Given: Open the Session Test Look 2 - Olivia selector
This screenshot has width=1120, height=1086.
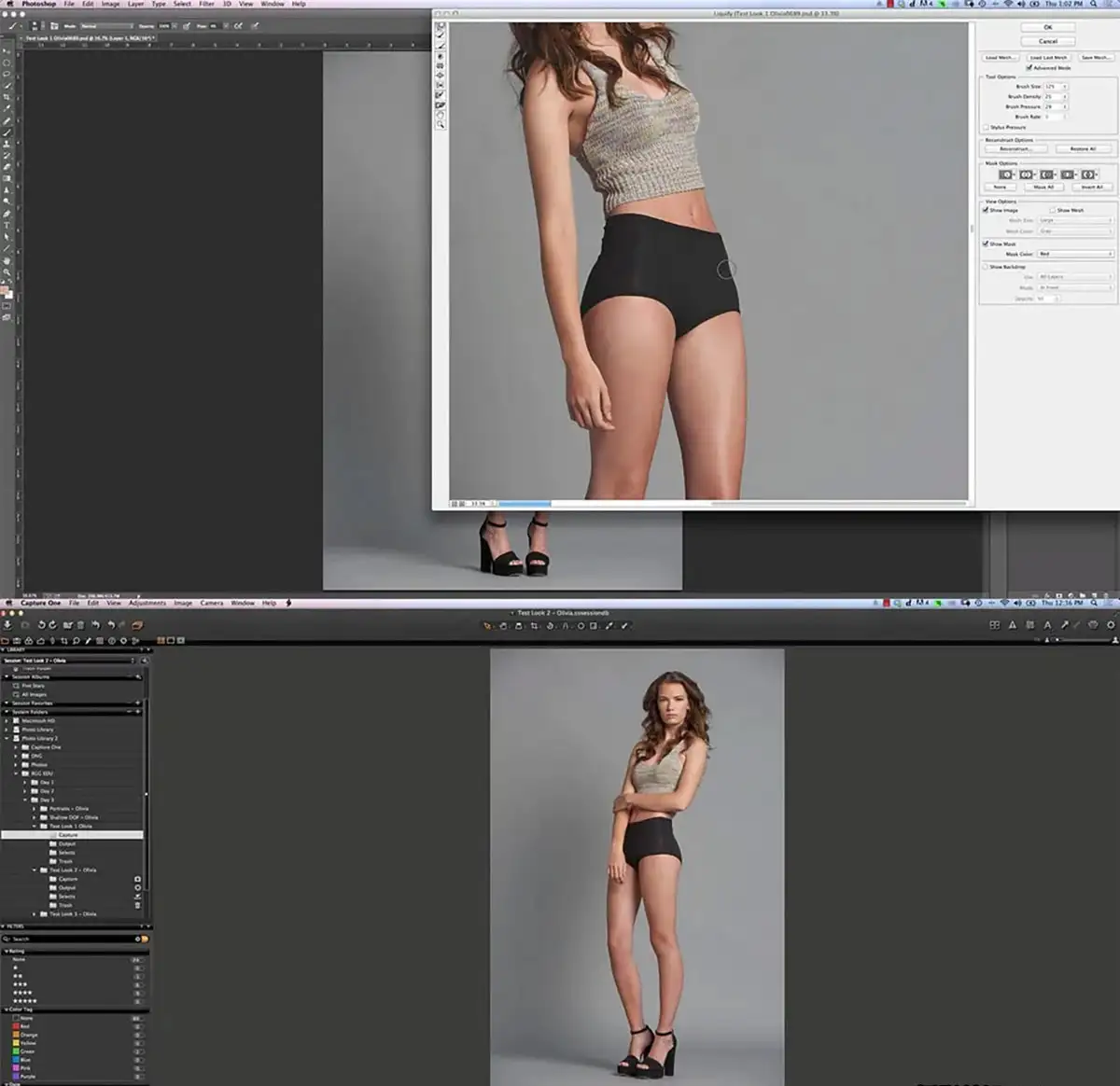Looking at the screenshot, I should [67, 661].
